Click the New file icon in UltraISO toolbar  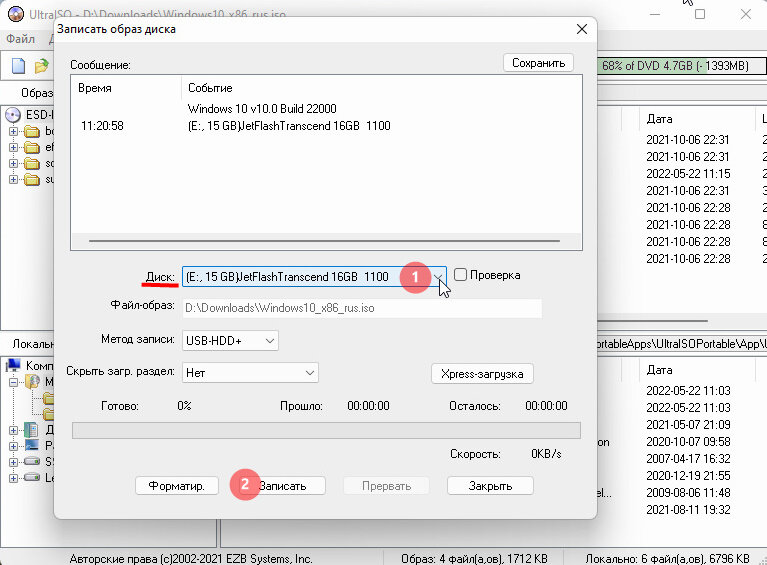click(18, 66)
